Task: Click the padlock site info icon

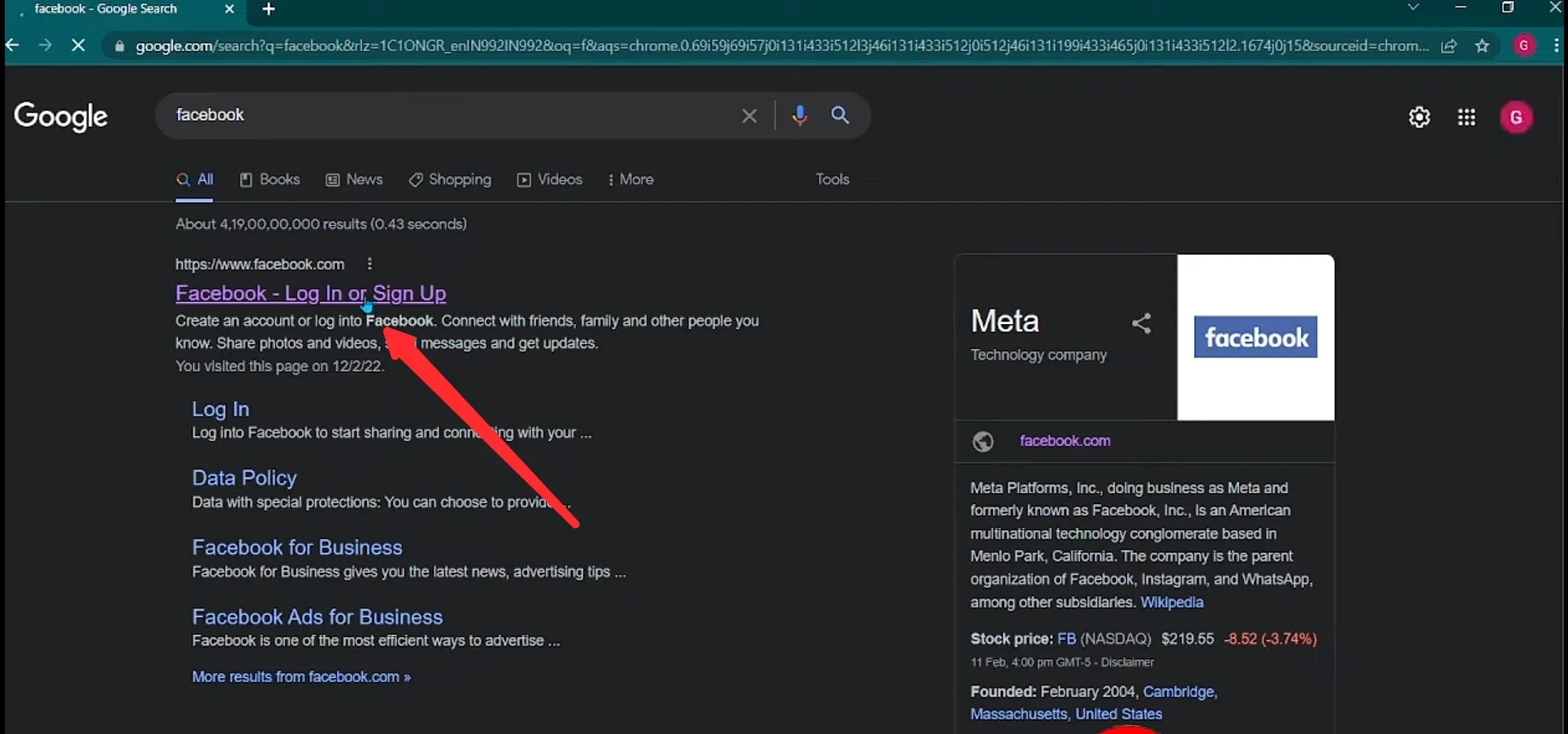Action: pos(119,46)
